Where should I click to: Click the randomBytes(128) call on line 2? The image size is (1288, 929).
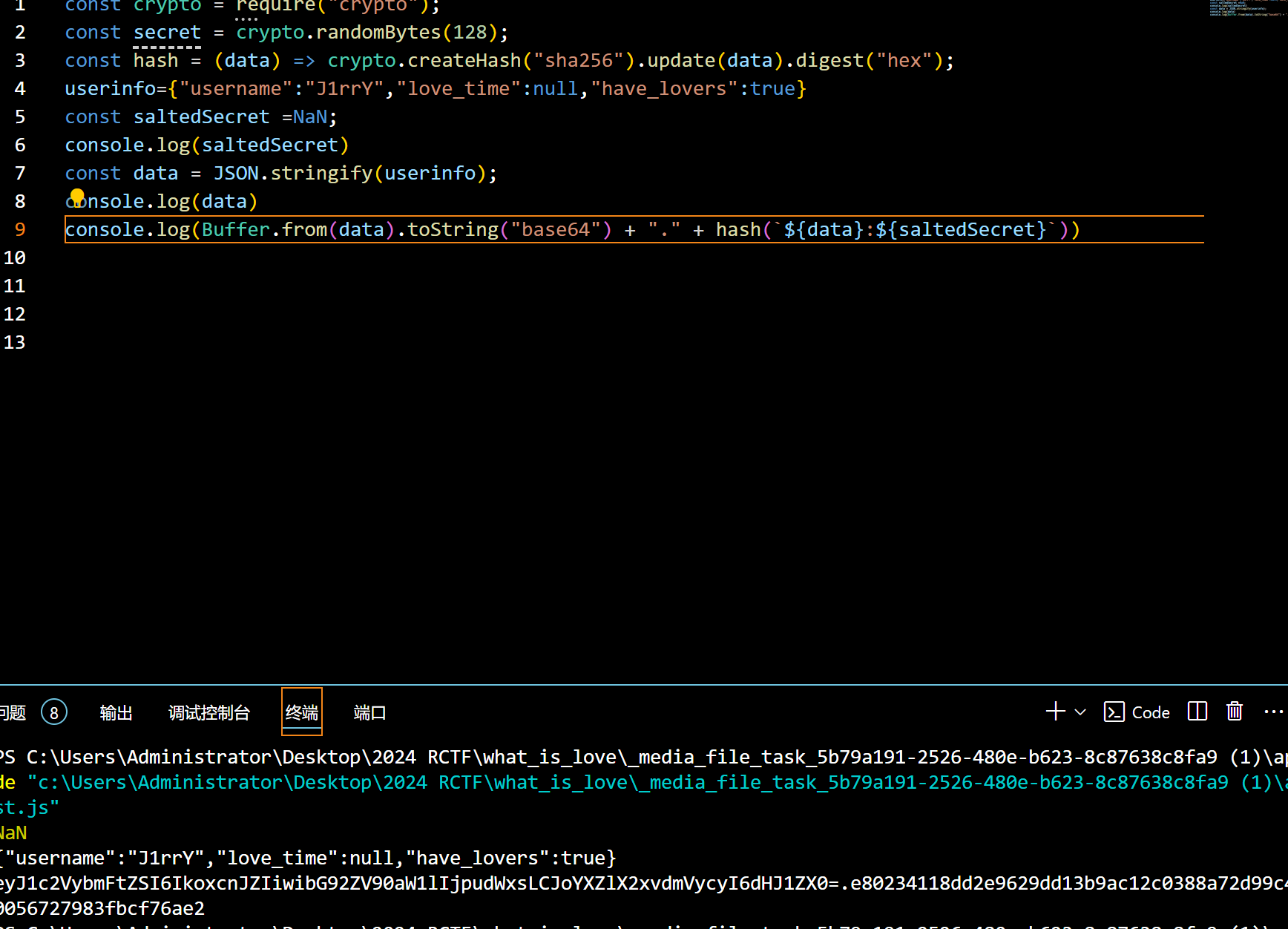click(407, 32)
